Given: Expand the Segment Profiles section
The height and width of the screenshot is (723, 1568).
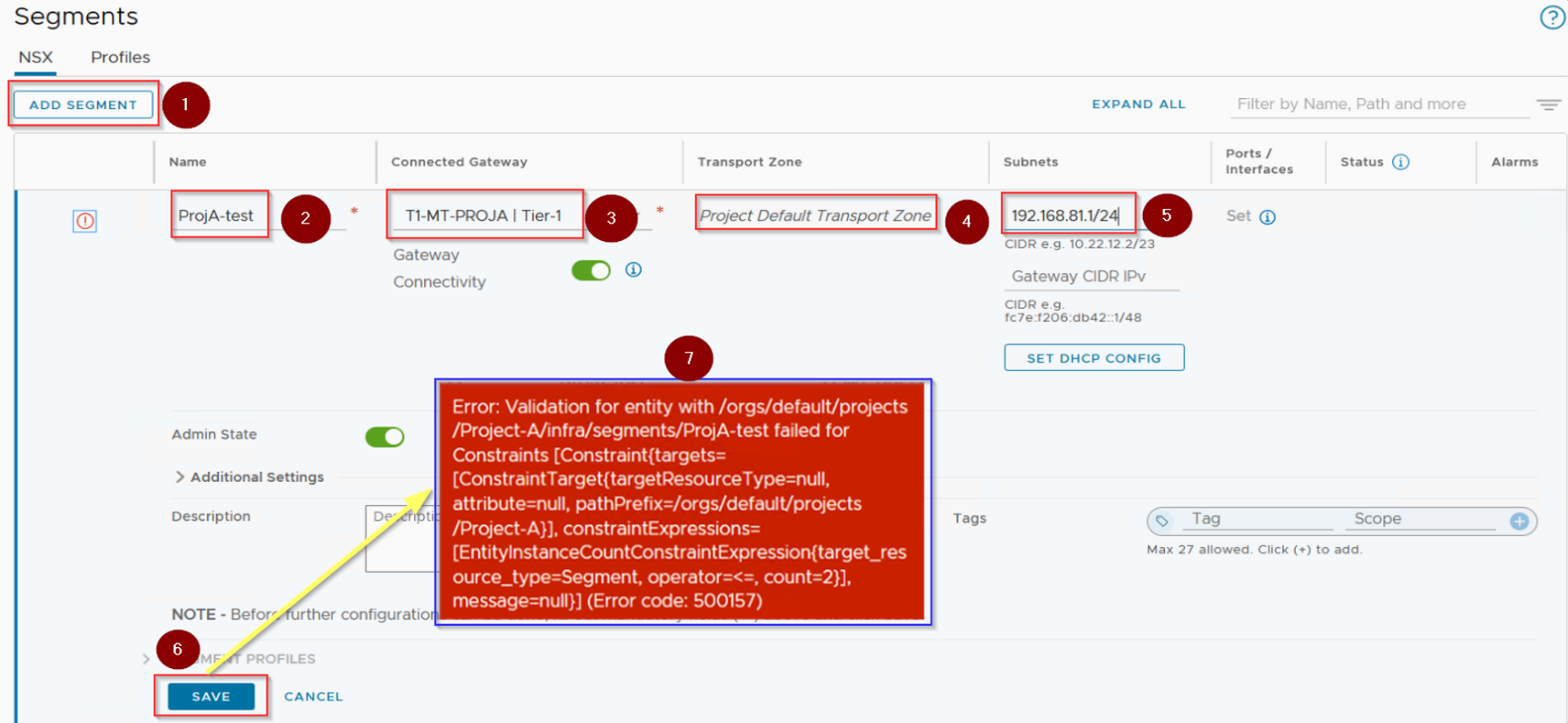Looking at the screenshot, I should pos(147,659).
